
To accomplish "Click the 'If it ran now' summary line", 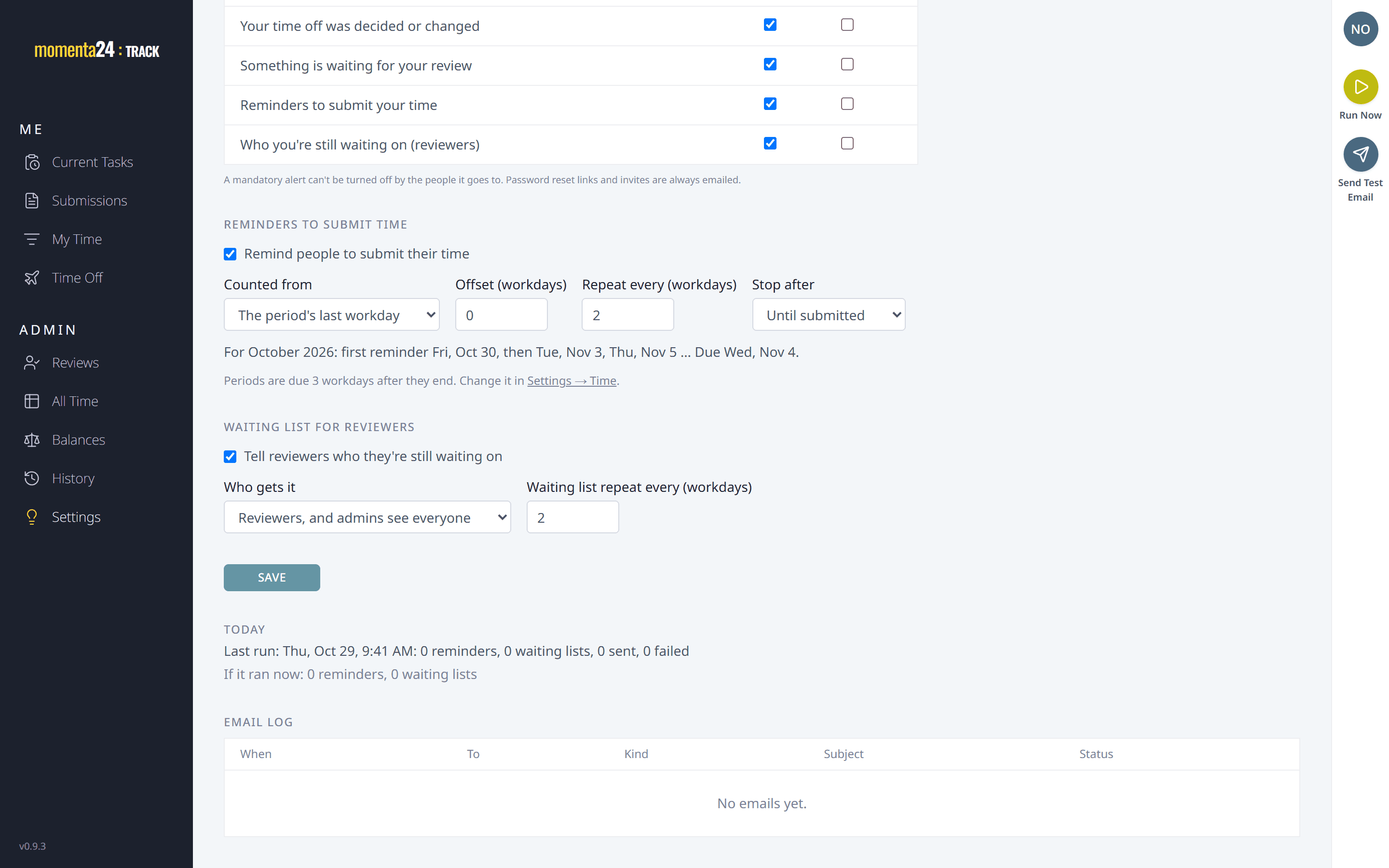I will click(x=350, y=675).
